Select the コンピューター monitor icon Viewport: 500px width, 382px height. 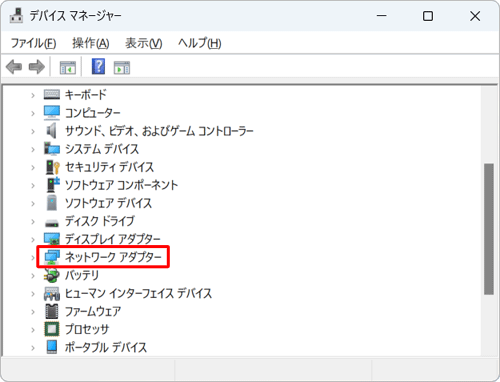(52, 113)
